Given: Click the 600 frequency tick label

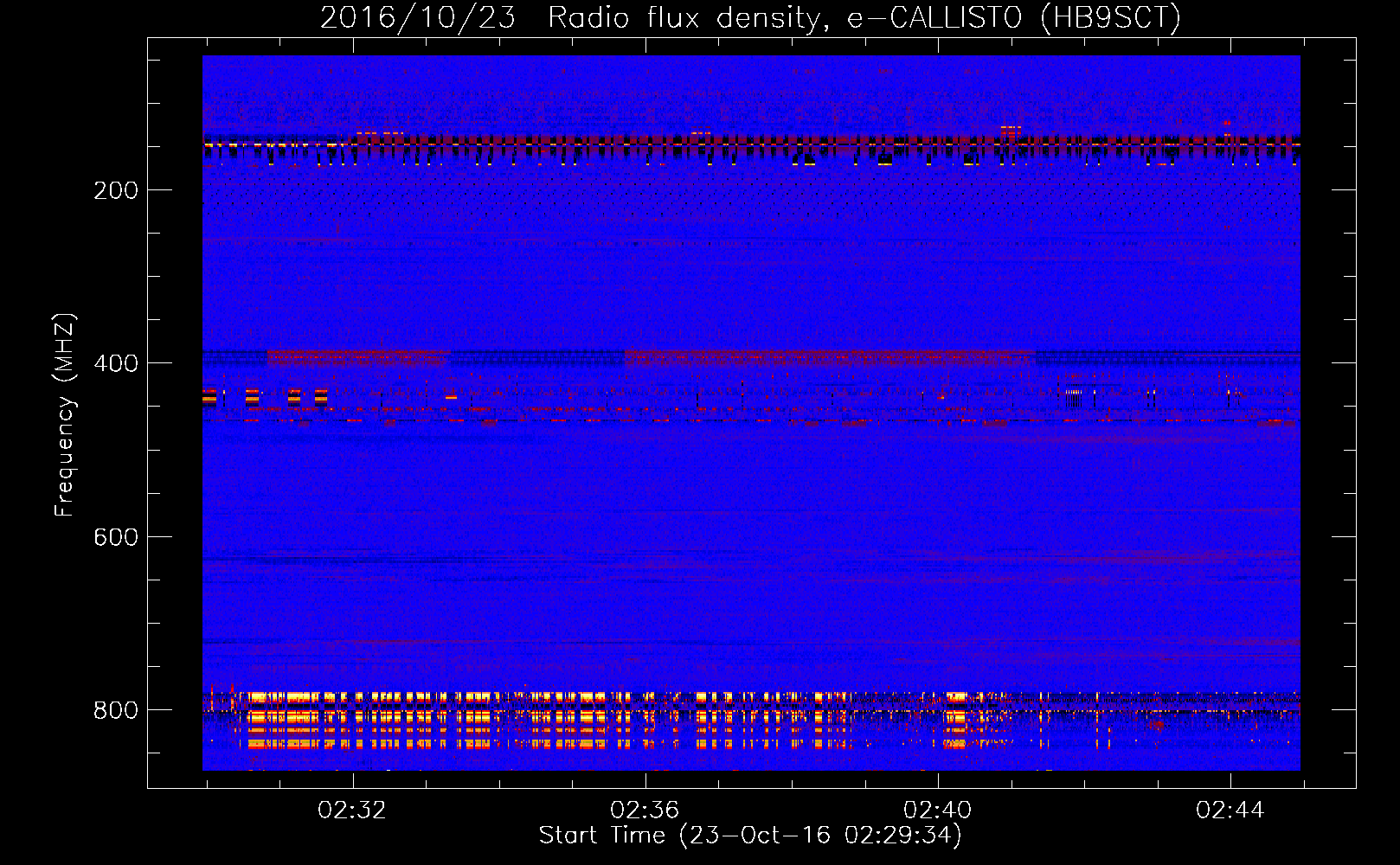Looking at the screenshot, I should [116, 537].
